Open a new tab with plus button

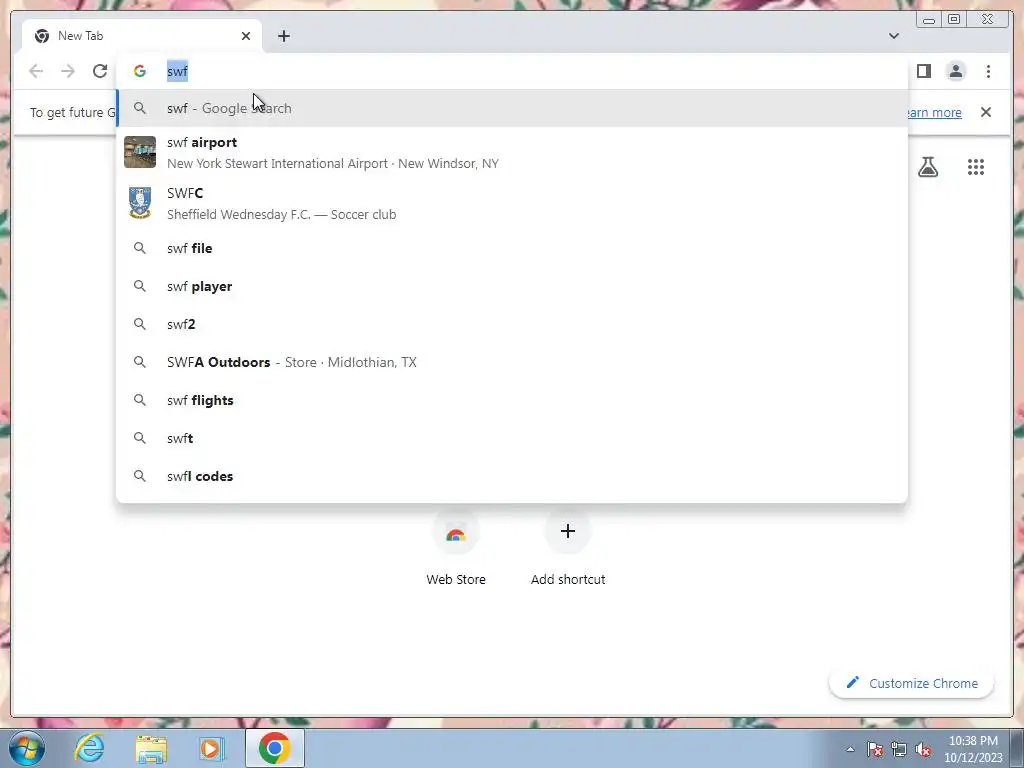283,36
